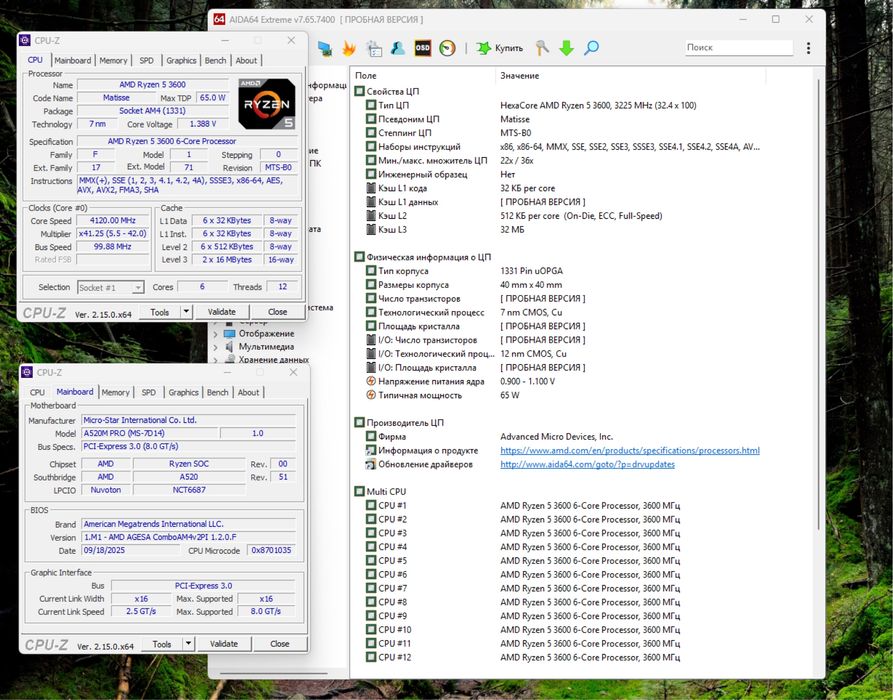893x700 pixels.
Task: Click Tools button in upper CPU-Z window
Action: pos(159,312)
